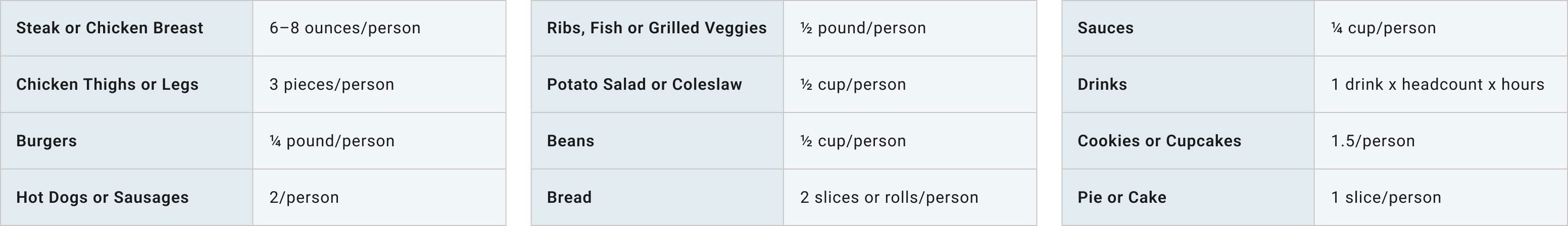Click the Drinks row label

click(1102, 84)
